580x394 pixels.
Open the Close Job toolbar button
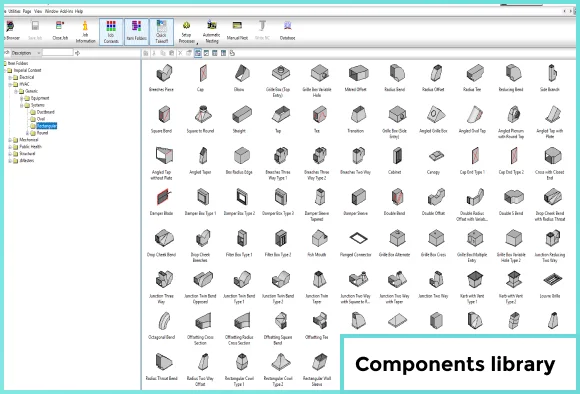(60, 31)
